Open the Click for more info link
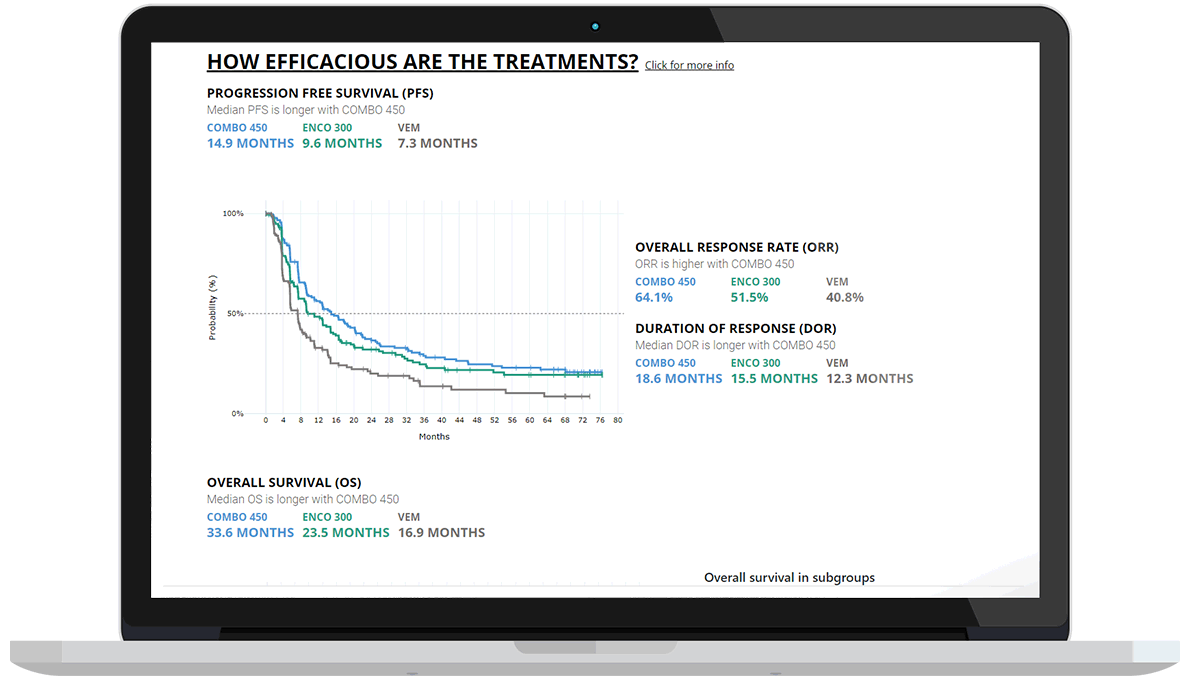This screenshot has width=1191, height=680. tap(689, 64)
